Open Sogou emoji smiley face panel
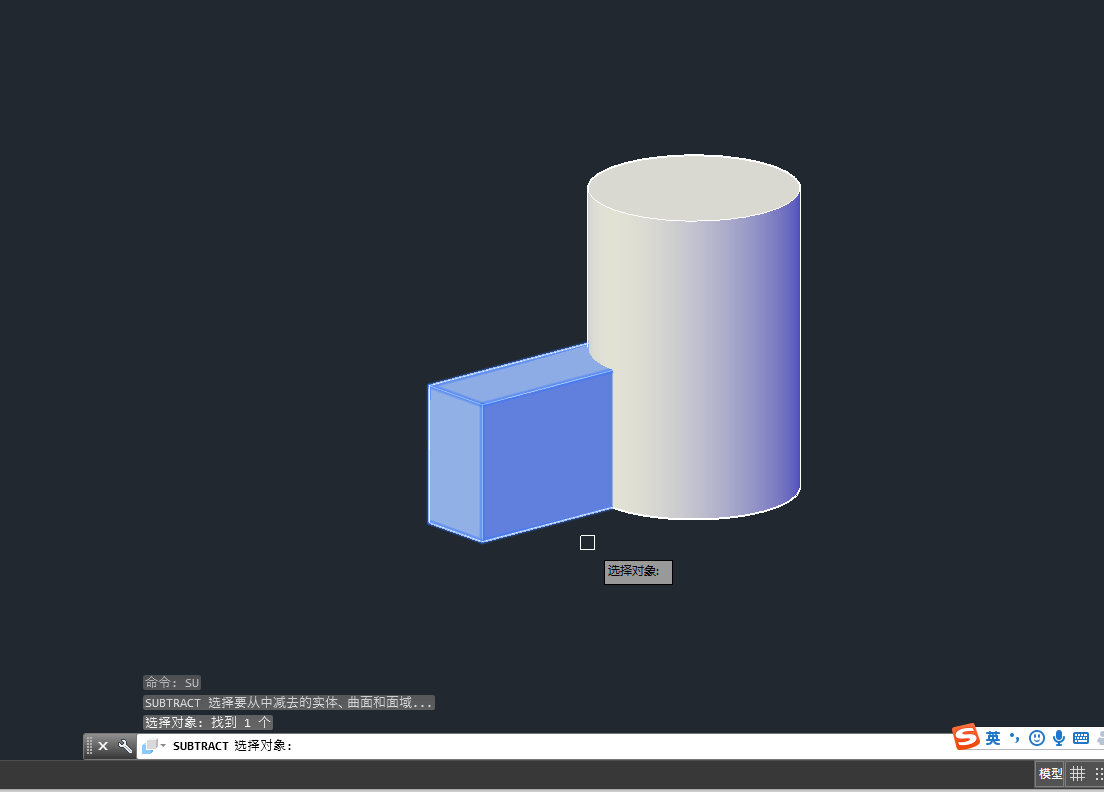The image size is (1104, 792). pyautogui.click(x=1036, y=738)
